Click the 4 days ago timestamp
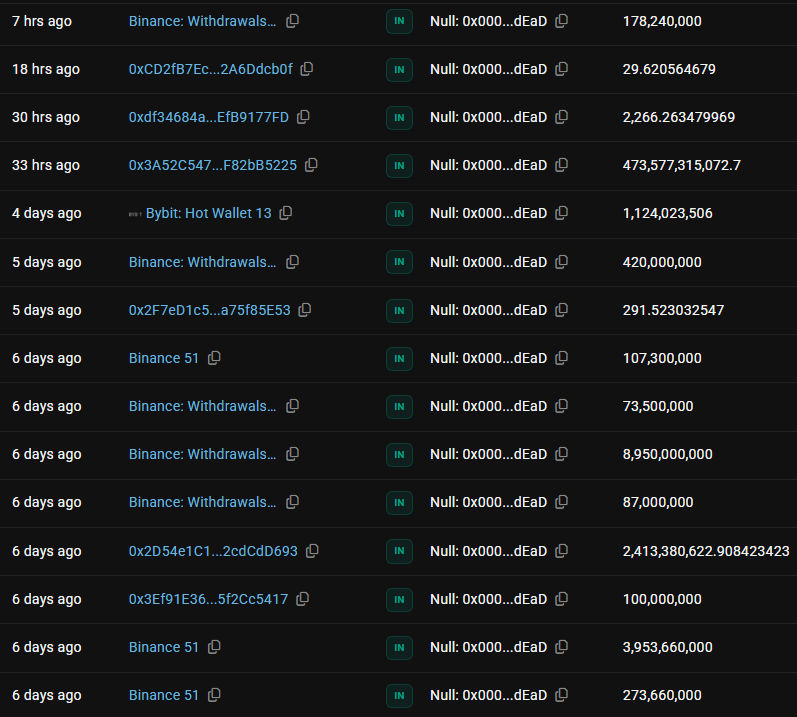This screenshot has width=797, height=717. coord(47,213)
